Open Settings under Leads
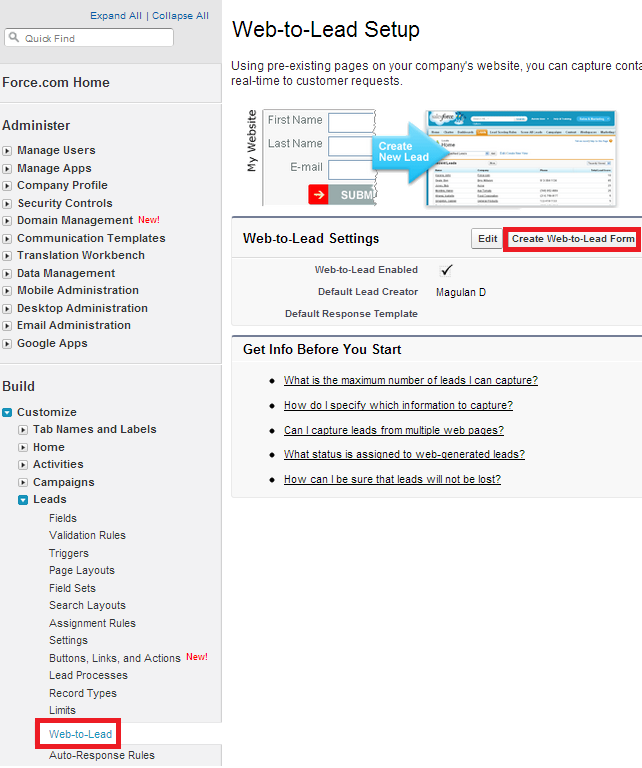642x768 pixels. tap(68, 641)
